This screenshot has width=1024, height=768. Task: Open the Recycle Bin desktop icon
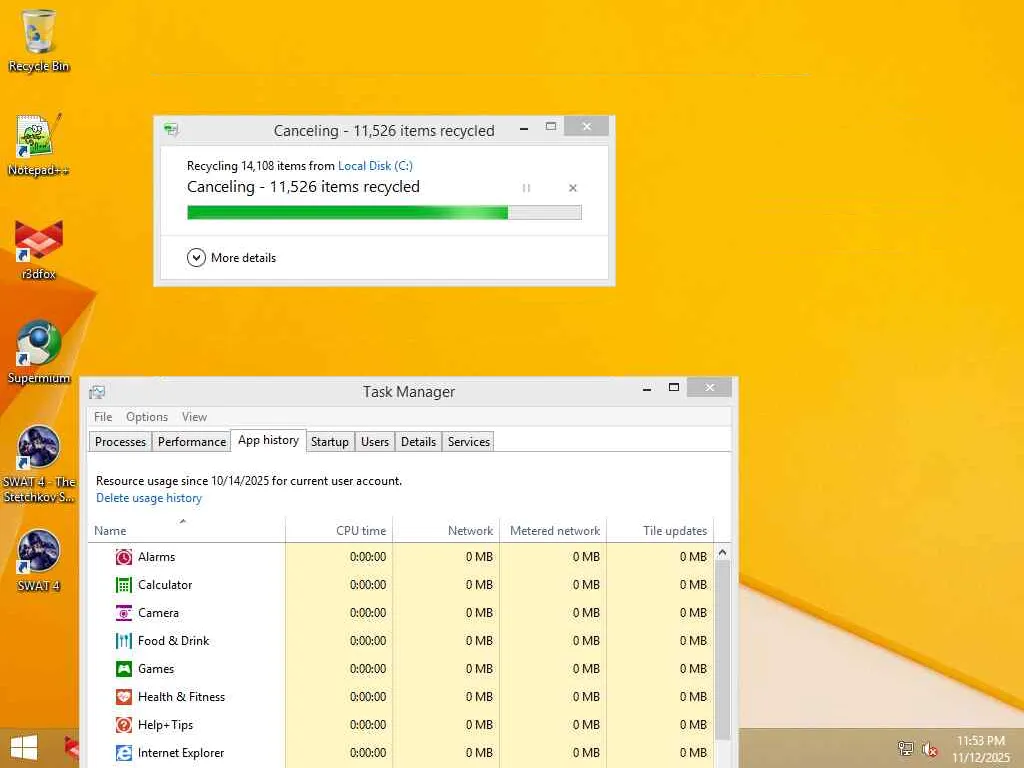coord(39,39)
